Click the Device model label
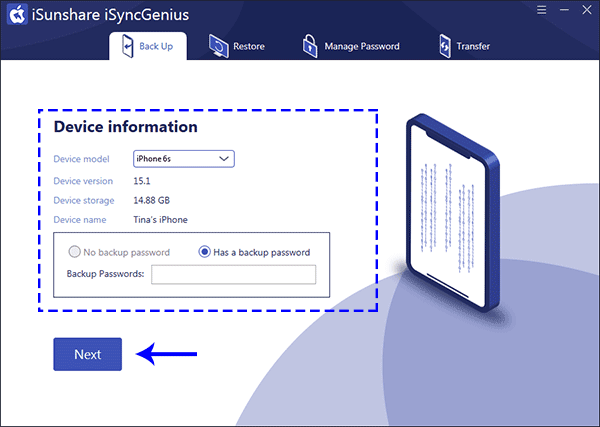The height and width of the screenshot is (427, 600). [x=82, y=159]
